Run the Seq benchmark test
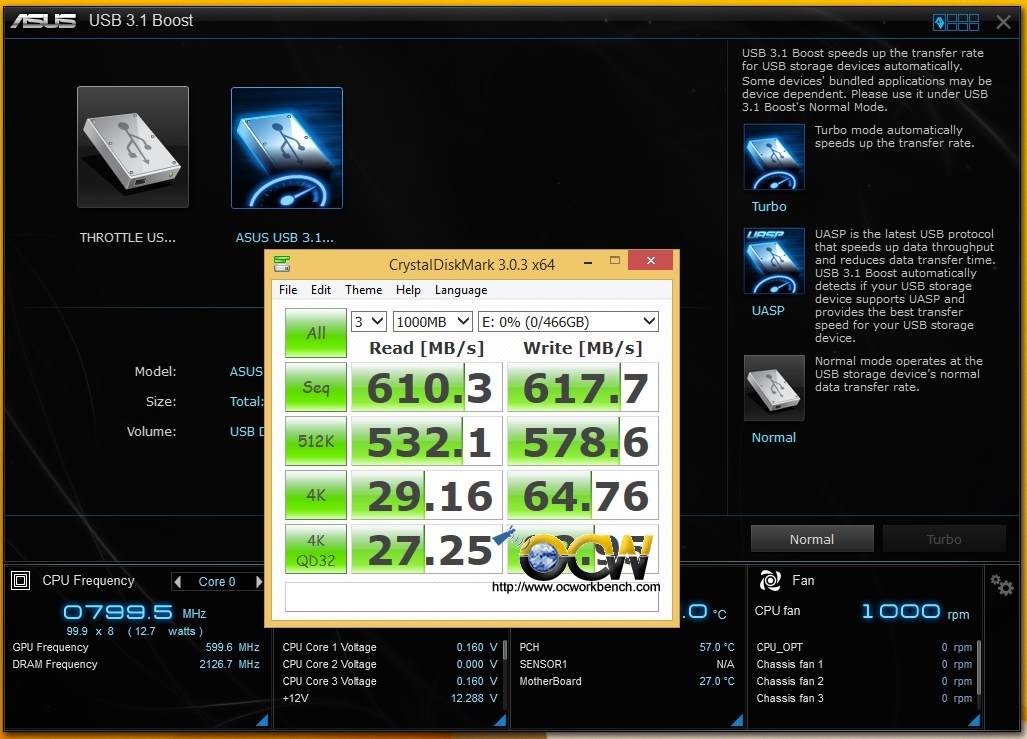 (316, 387)
